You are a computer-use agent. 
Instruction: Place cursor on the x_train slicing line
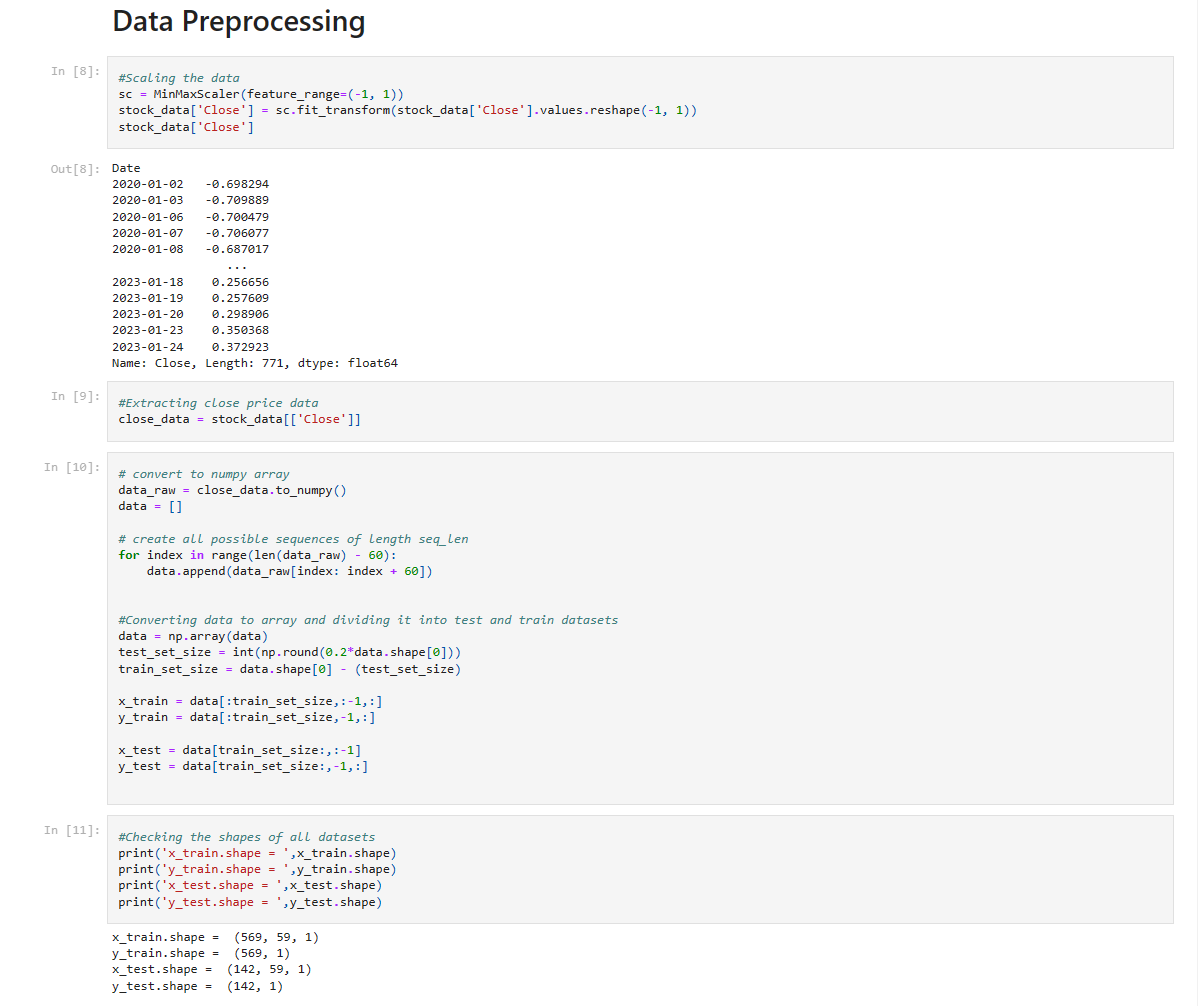250,700
